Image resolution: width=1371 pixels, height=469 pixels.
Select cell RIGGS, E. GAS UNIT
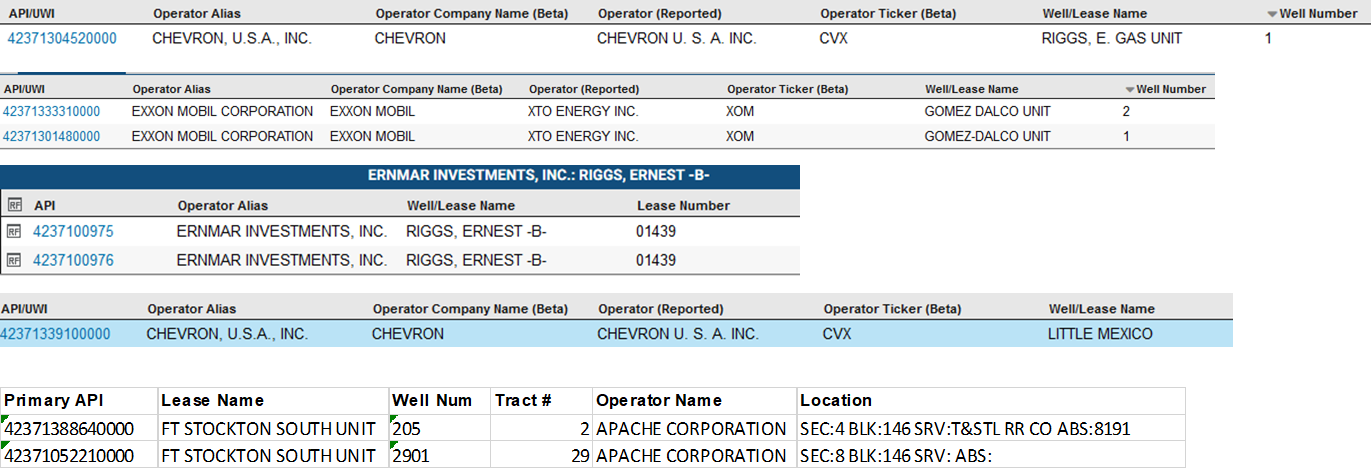pos(1111,39)
